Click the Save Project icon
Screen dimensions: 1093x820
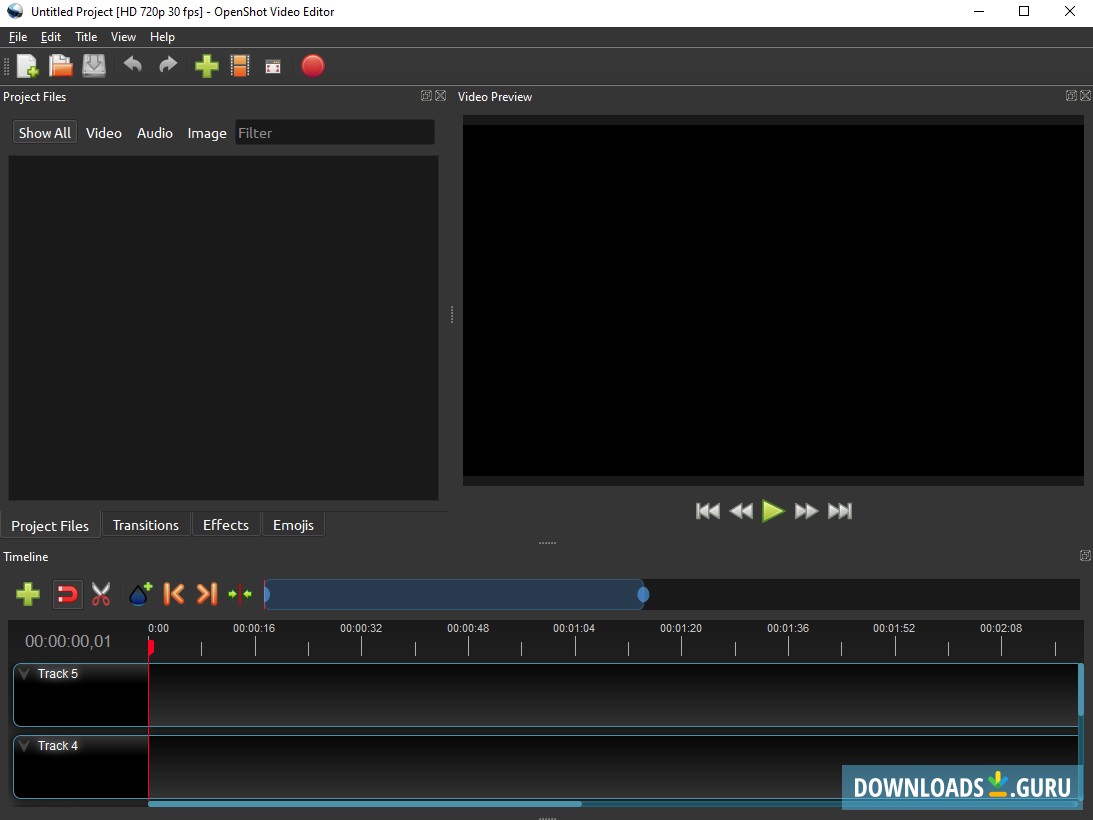click(94, 66)
